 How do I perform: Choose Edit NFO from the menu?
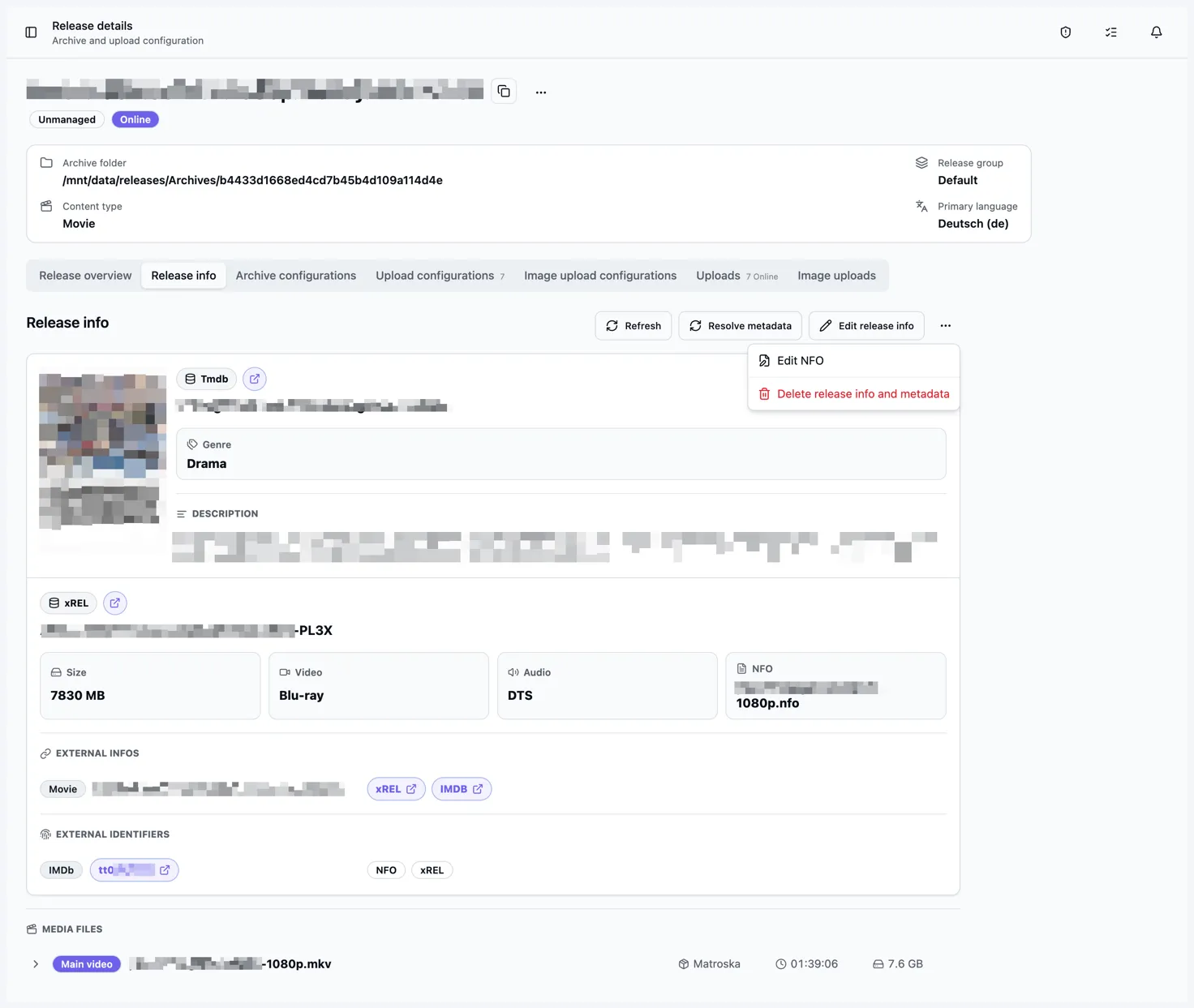(853, 361)
